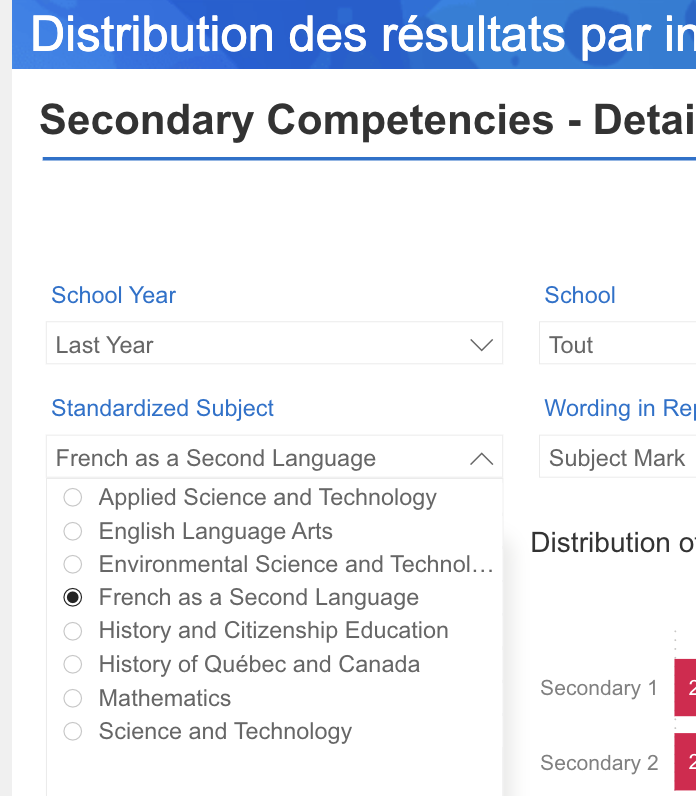Click the Secondary 2 axis label
This screenshot has width=696, height=796.
(x=599, y=763)
